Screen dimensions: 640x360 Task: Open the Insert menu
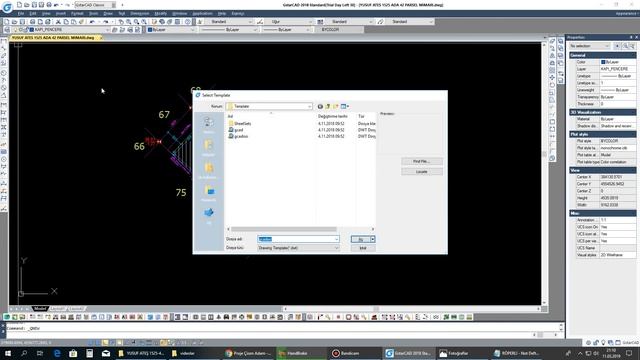pos(61,13)
